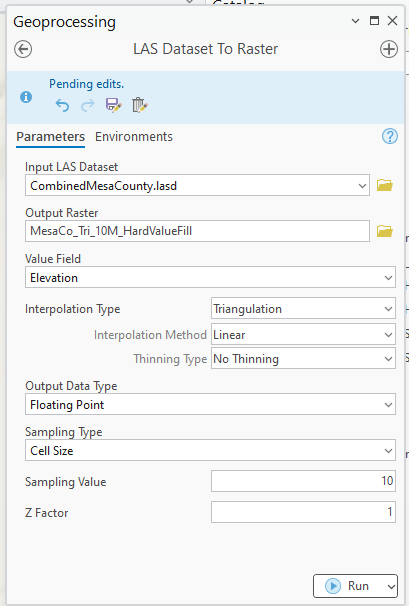Open tool in new tab with plus icon
409x606 pixels.
point(389,49)
